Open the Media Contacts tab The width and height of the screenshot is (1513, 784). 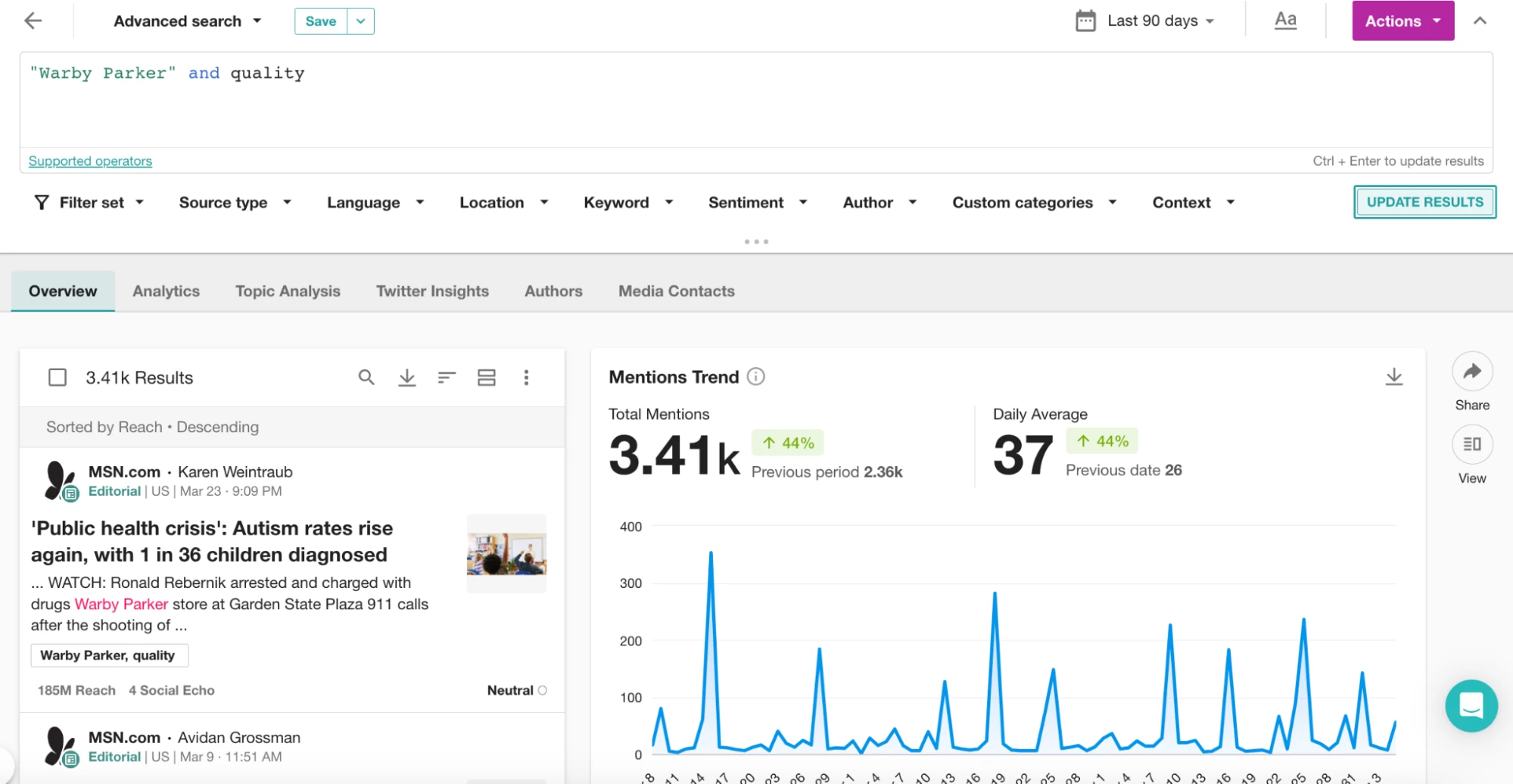click(676, 291)
